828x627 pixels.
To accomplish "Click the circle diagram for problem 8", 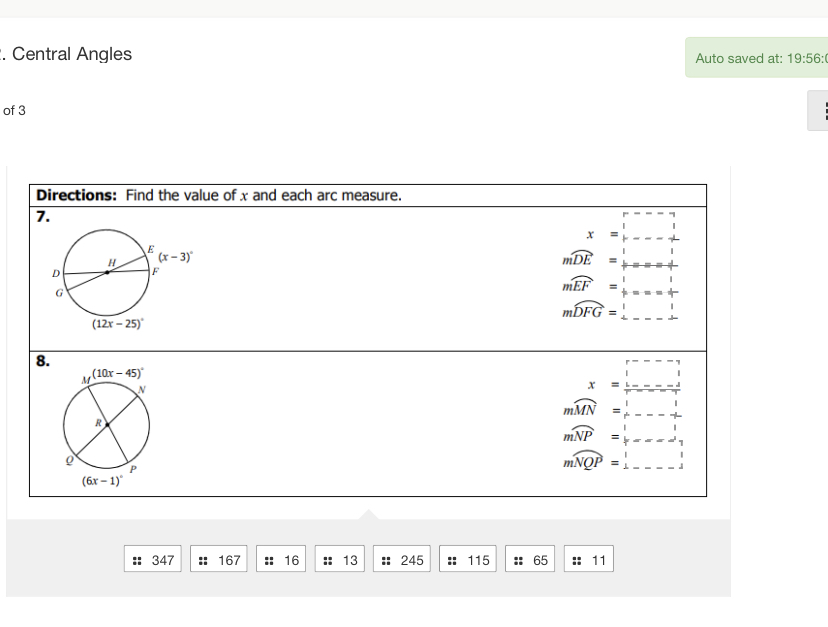I will [107, 425].
